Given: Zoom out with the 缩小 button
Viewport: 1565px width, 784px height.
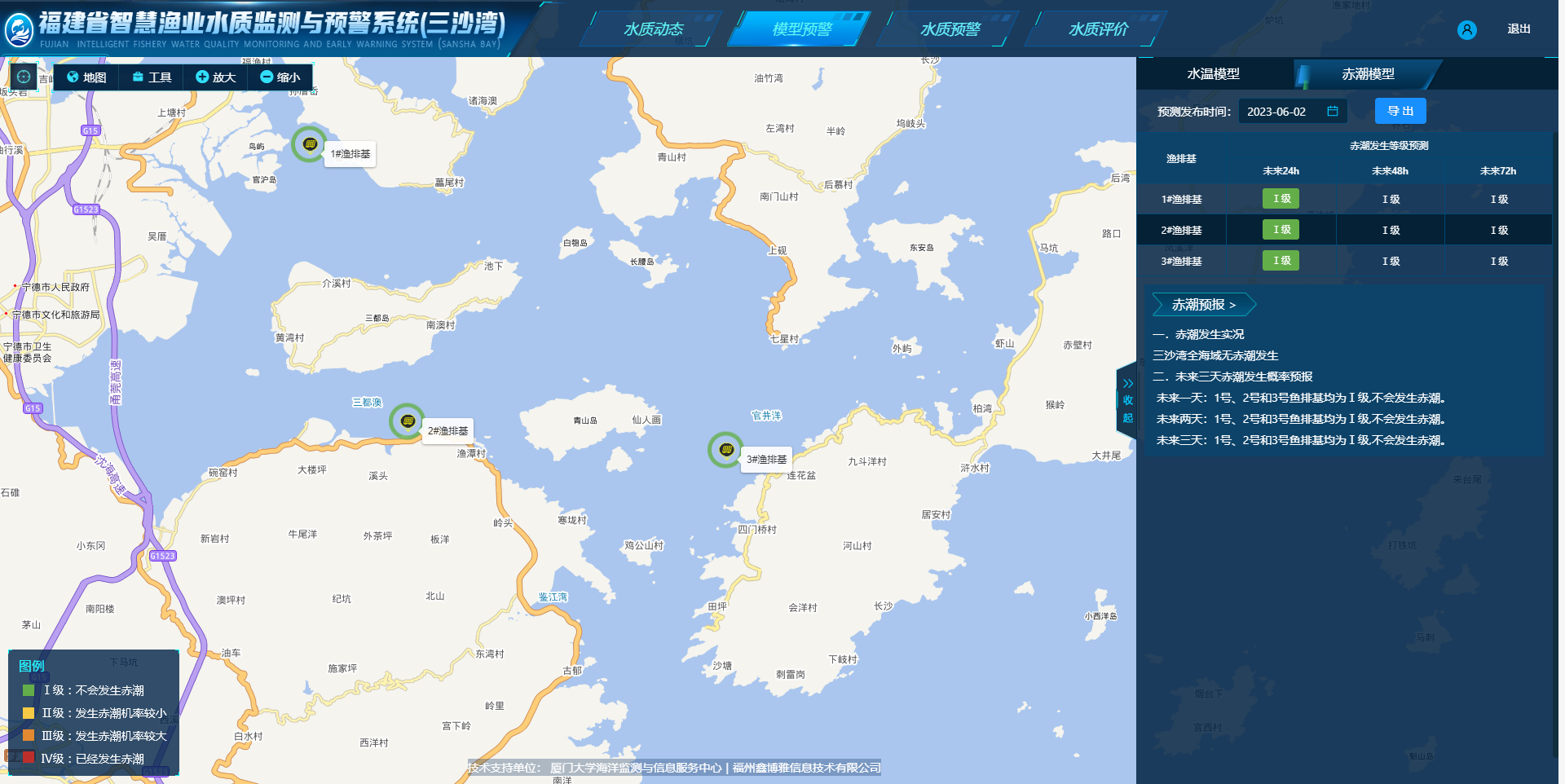Looking at the screenshot, I should point(280,77).
